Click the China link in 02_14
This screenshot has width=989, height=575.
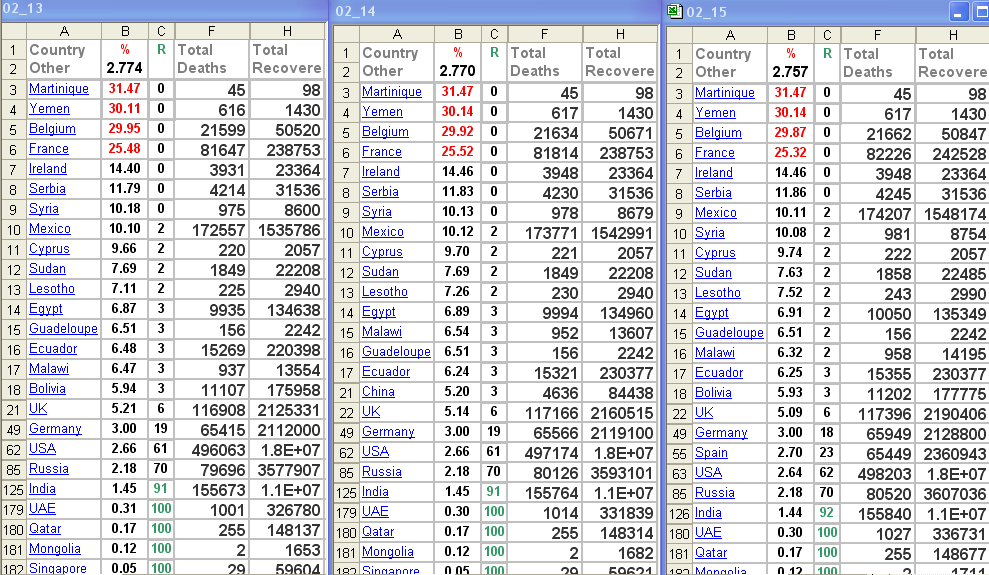tap(378, 392)
